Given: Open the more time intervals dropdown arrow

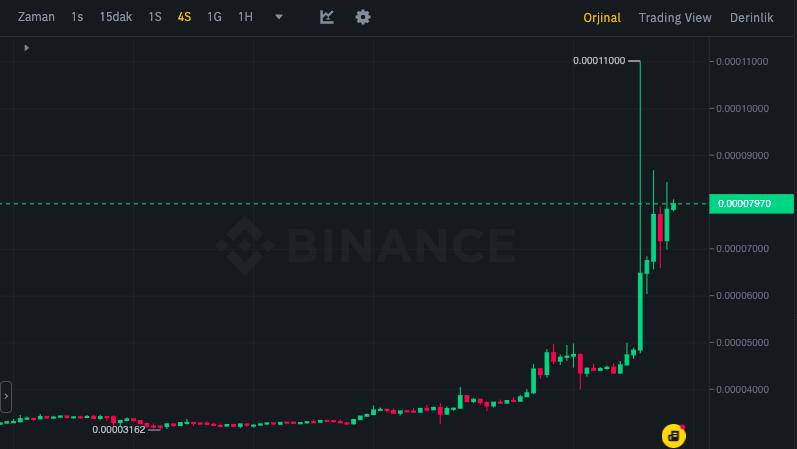Looking at the screenshot, I should coord(278,17).
